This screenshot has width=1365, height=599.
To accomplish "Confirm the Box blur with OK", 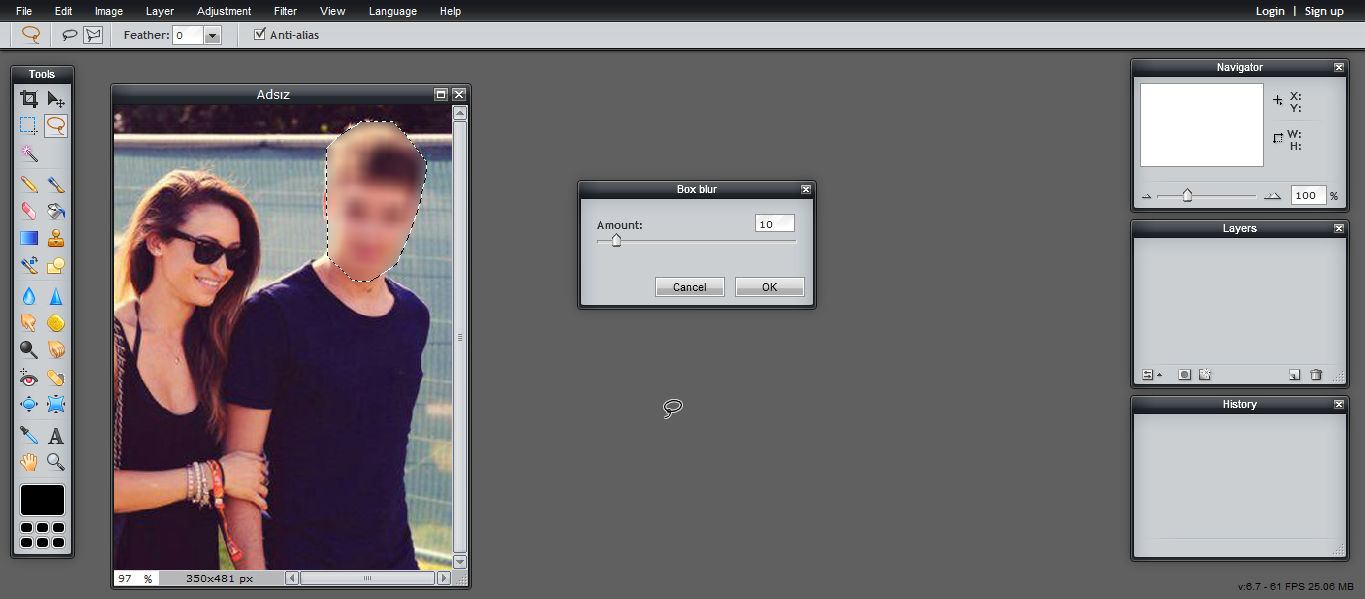I will pyautogui.click(x=769, y=287).
